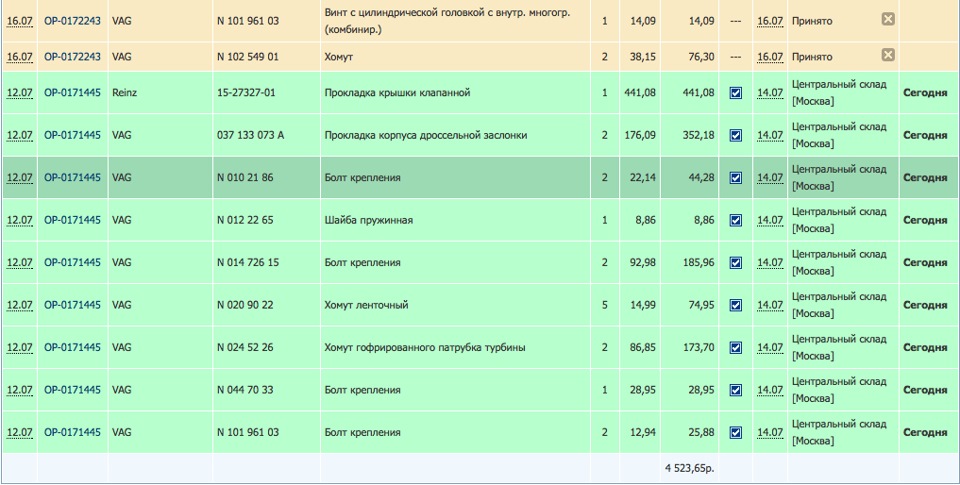Toggle checkbox for Хомут гофрированного патрубка турбины
Image resolution: width=960 pixels, height=485 pixels.
pyautogui.click(x=736, y=348)
